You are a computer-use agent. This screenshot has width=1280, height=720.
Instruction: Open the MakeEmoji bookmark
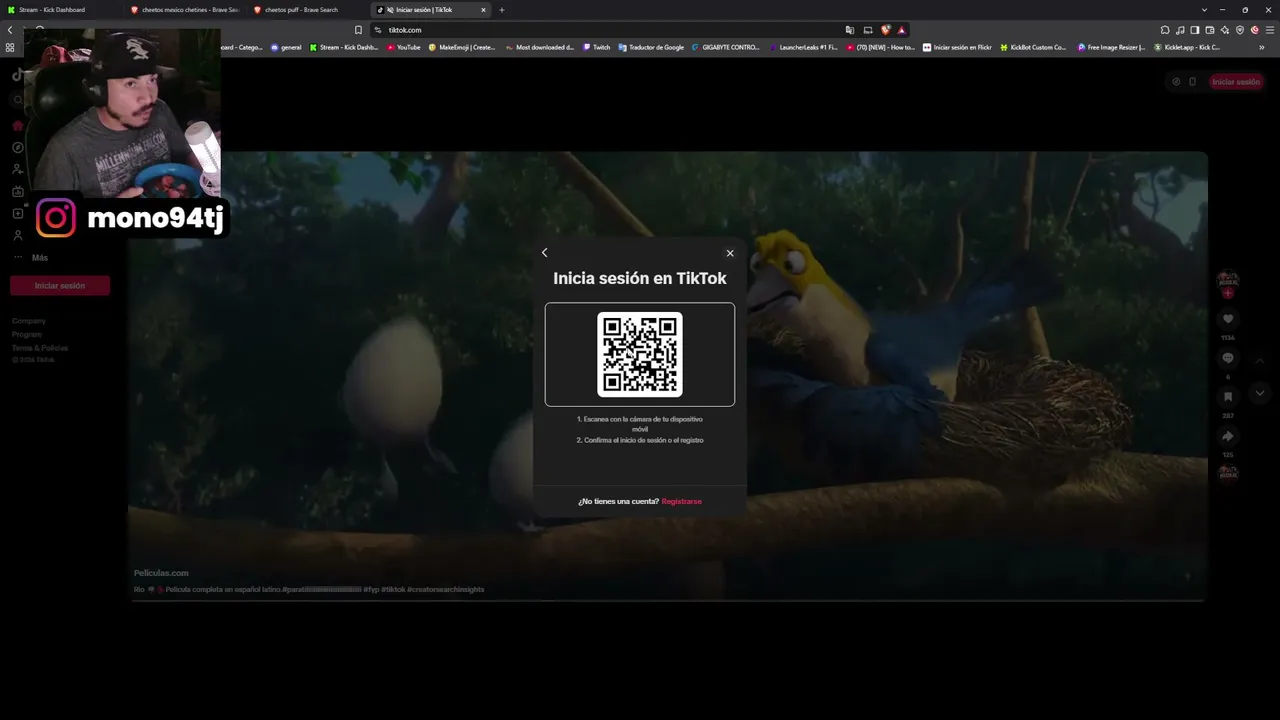click(x=462, y=47)
